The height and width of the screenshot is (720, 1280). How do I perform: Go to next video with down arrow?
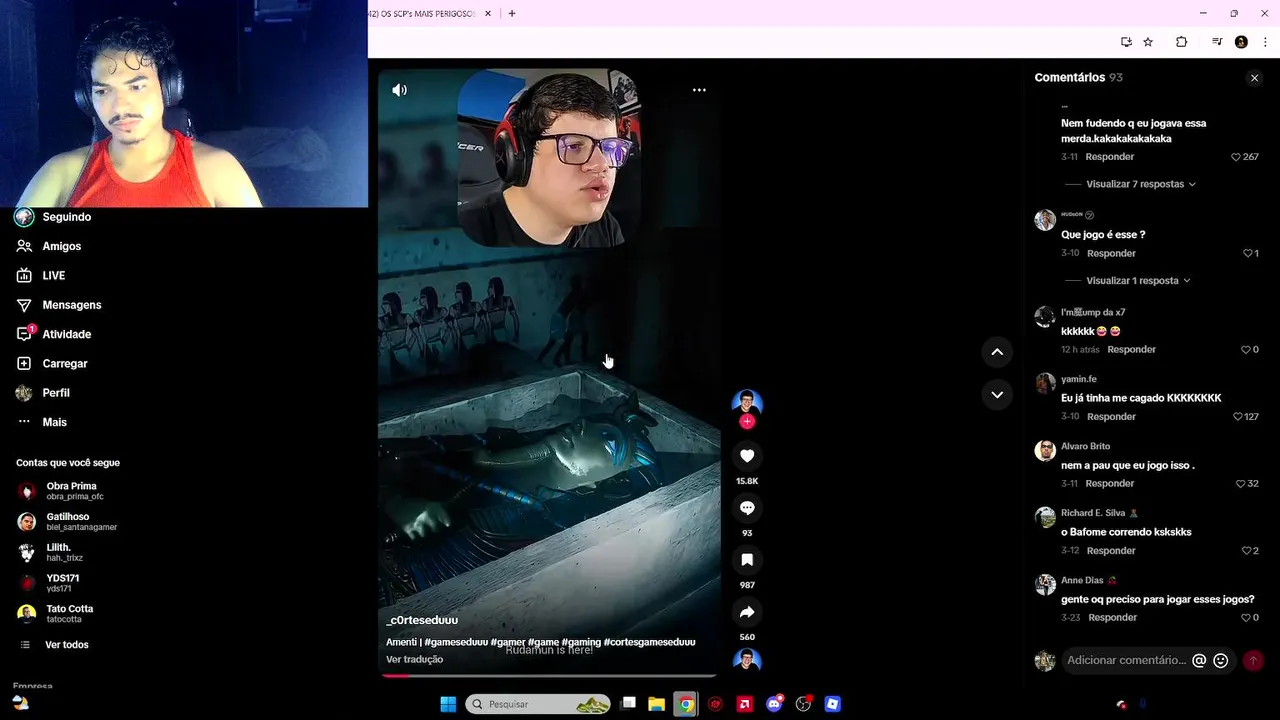[997, 395]
